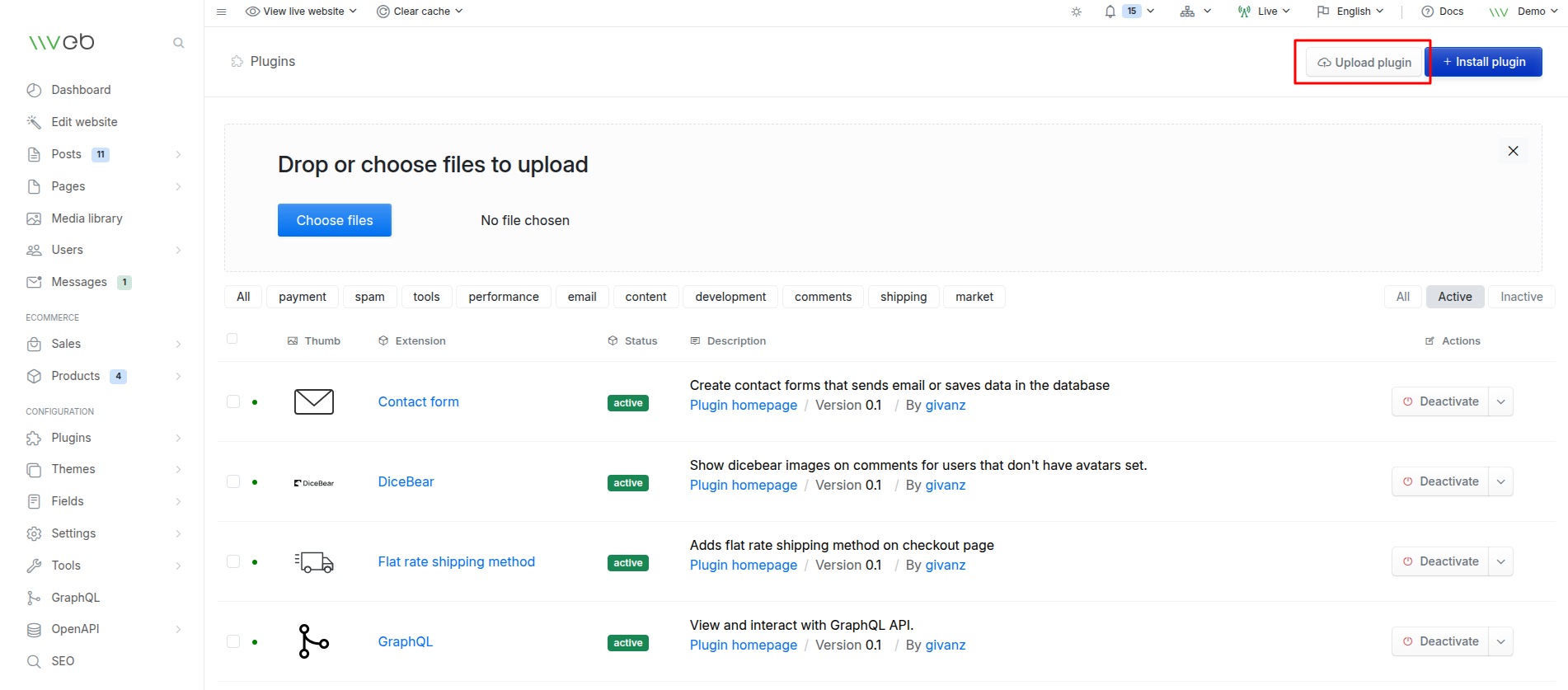Open Deactivate dropdown arrow for GraphQL
The image size is (1568, 690).
(1500, 641)
